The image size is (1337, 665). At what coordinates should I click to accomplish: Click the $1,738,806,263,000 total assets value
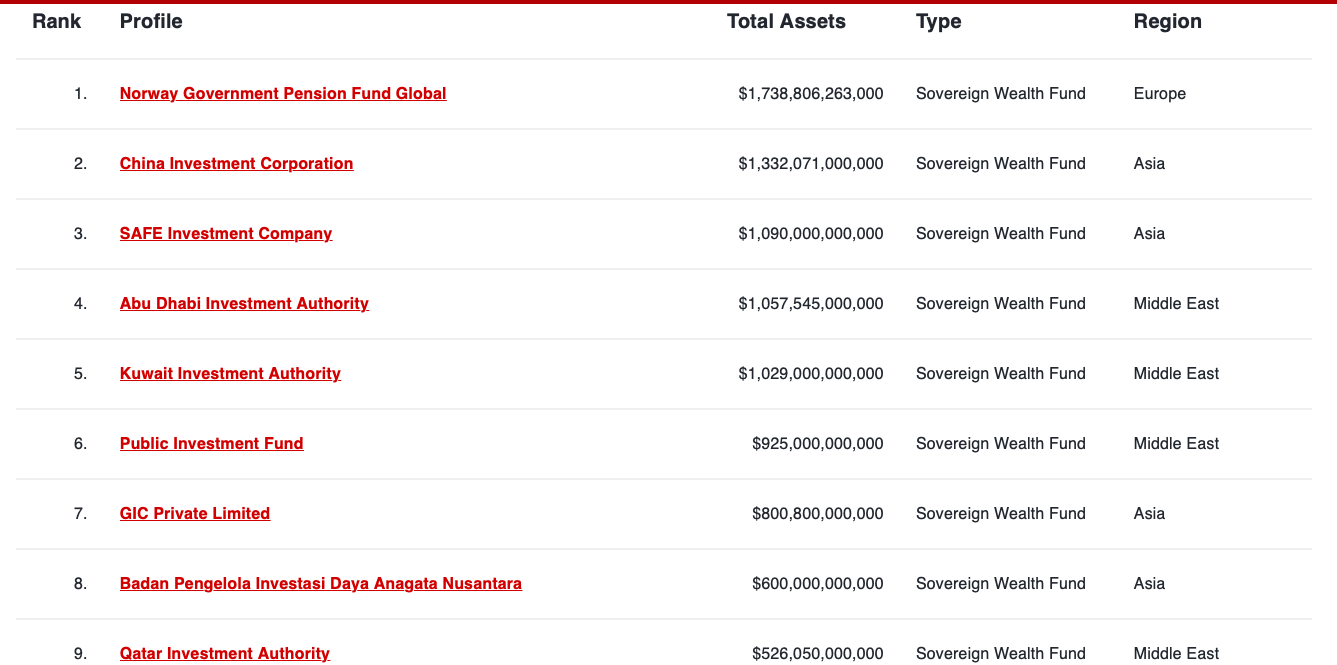tap(810, 93)
